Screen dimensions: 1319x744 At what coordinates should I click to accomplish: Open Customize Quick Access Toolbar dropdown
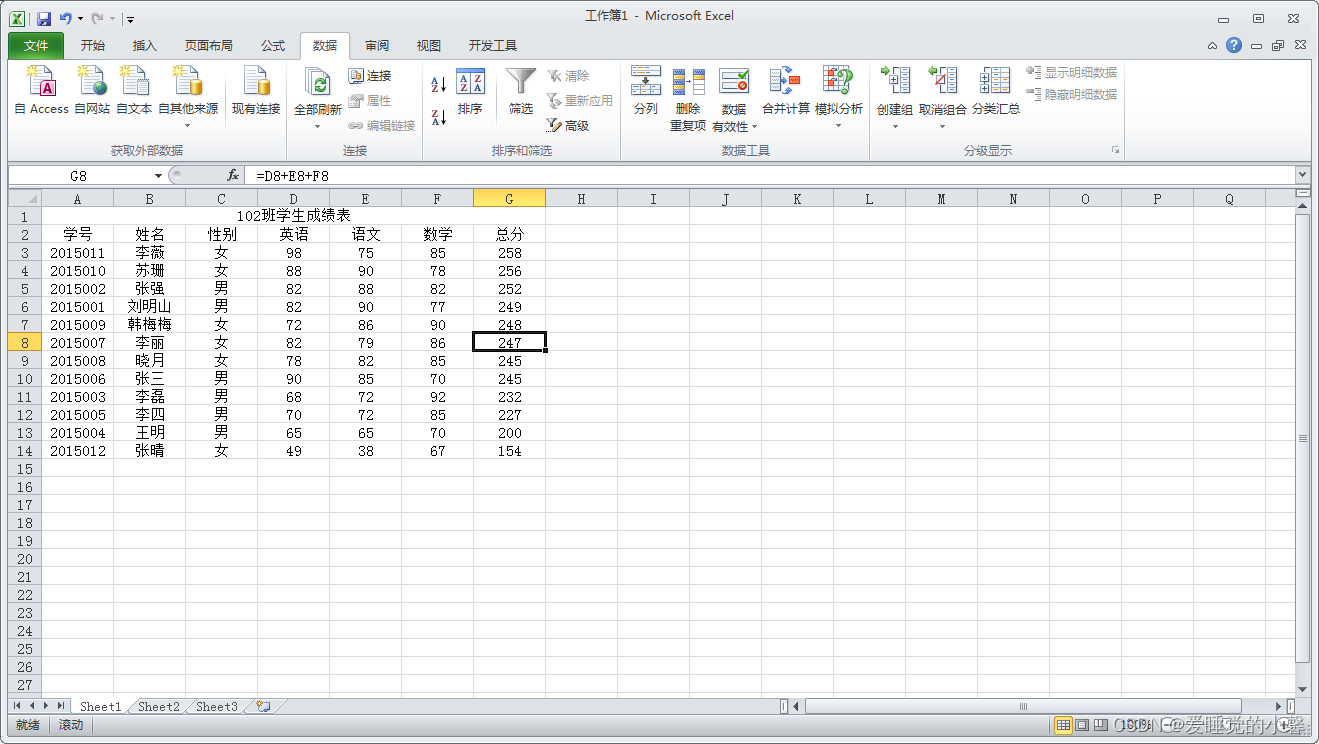[131, 19]
